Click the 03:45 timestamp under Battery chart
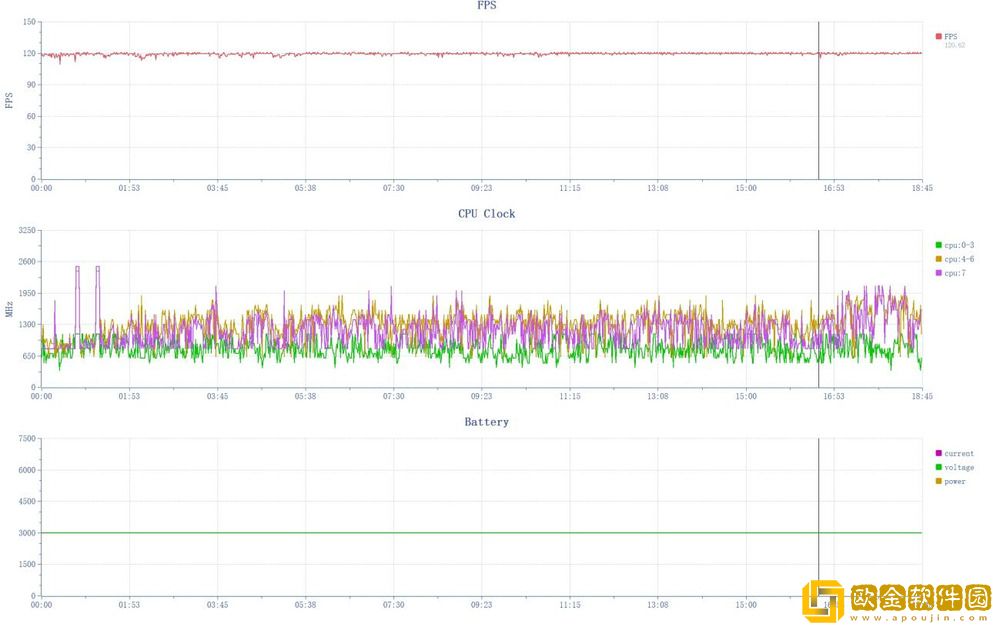 click(217, 604)
